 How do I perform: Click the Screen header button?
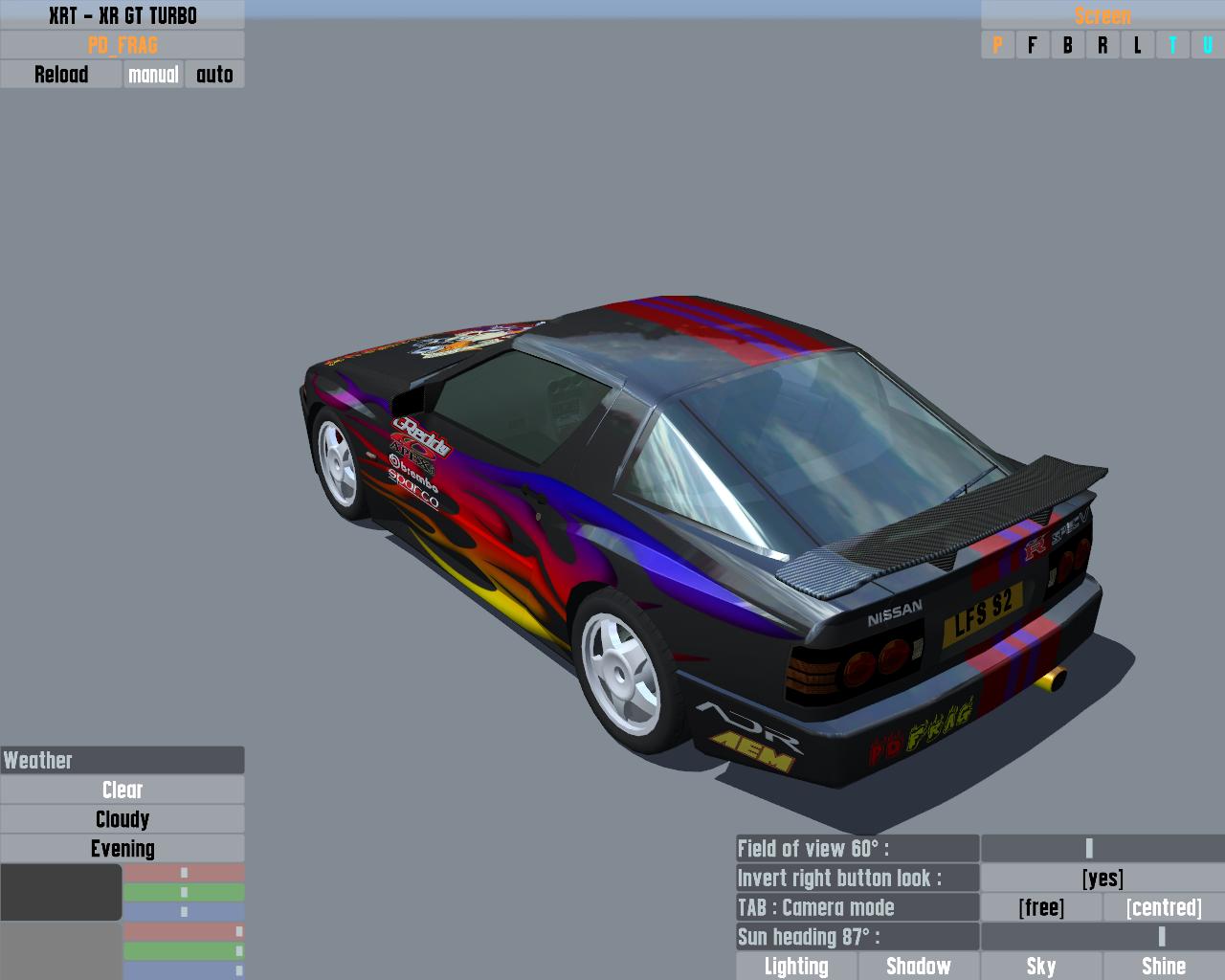(x=1102, y=15)
